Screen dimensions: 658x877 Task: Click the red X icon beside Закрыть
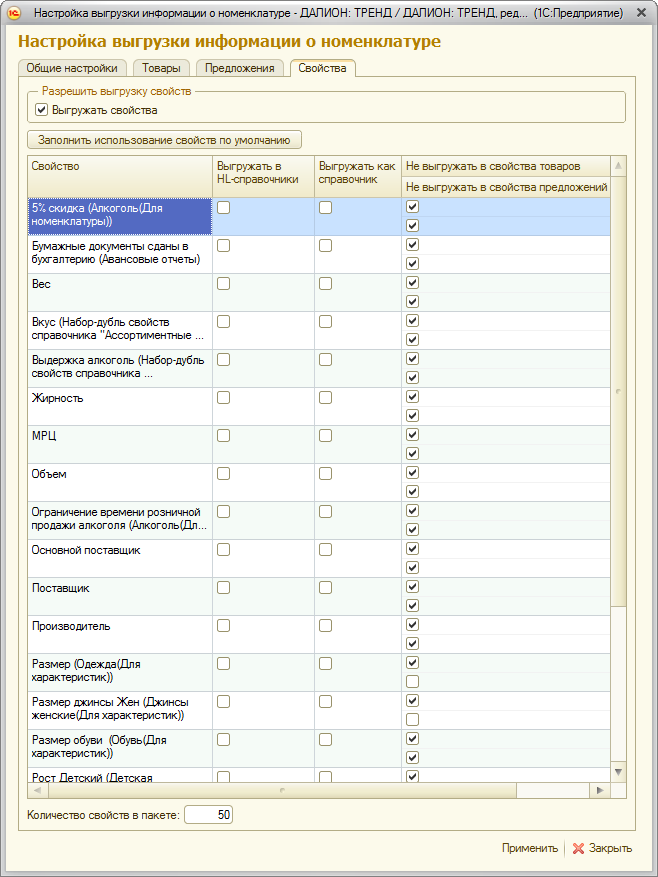point(579,848)
